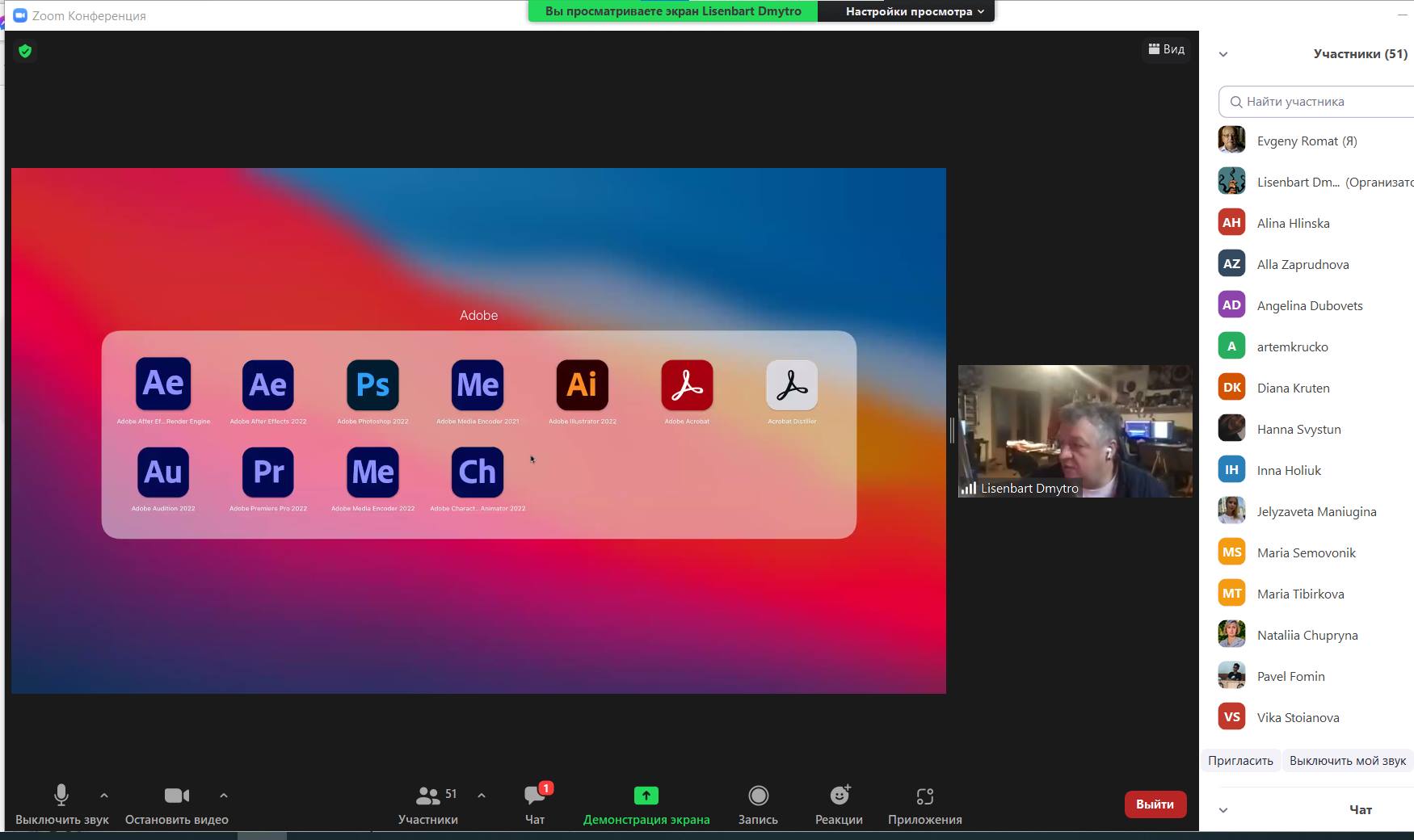1414x840 pixels.
Task: Start screen share with Демонстрация экрана
Action: 646,796
